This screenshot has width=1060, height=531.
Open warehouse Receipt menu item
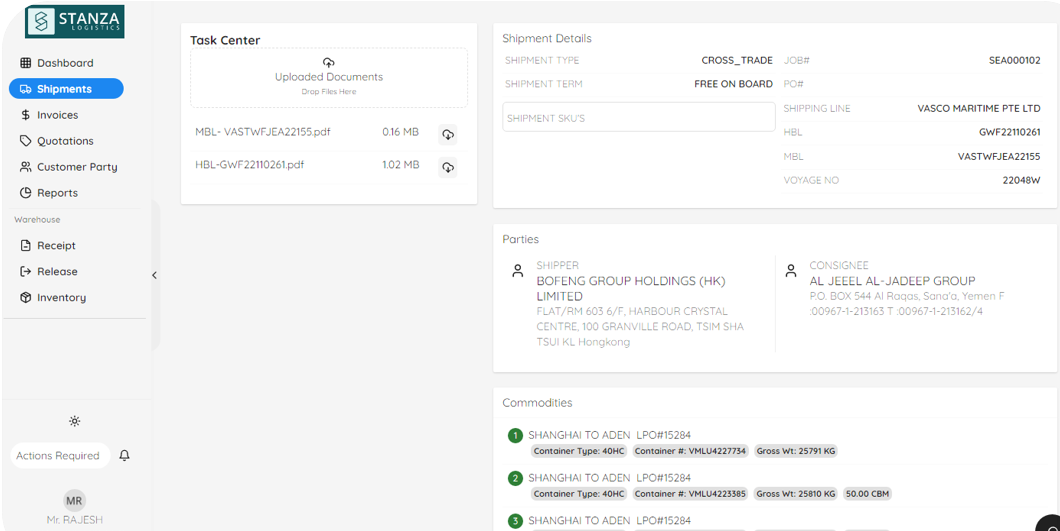point(66,246)
